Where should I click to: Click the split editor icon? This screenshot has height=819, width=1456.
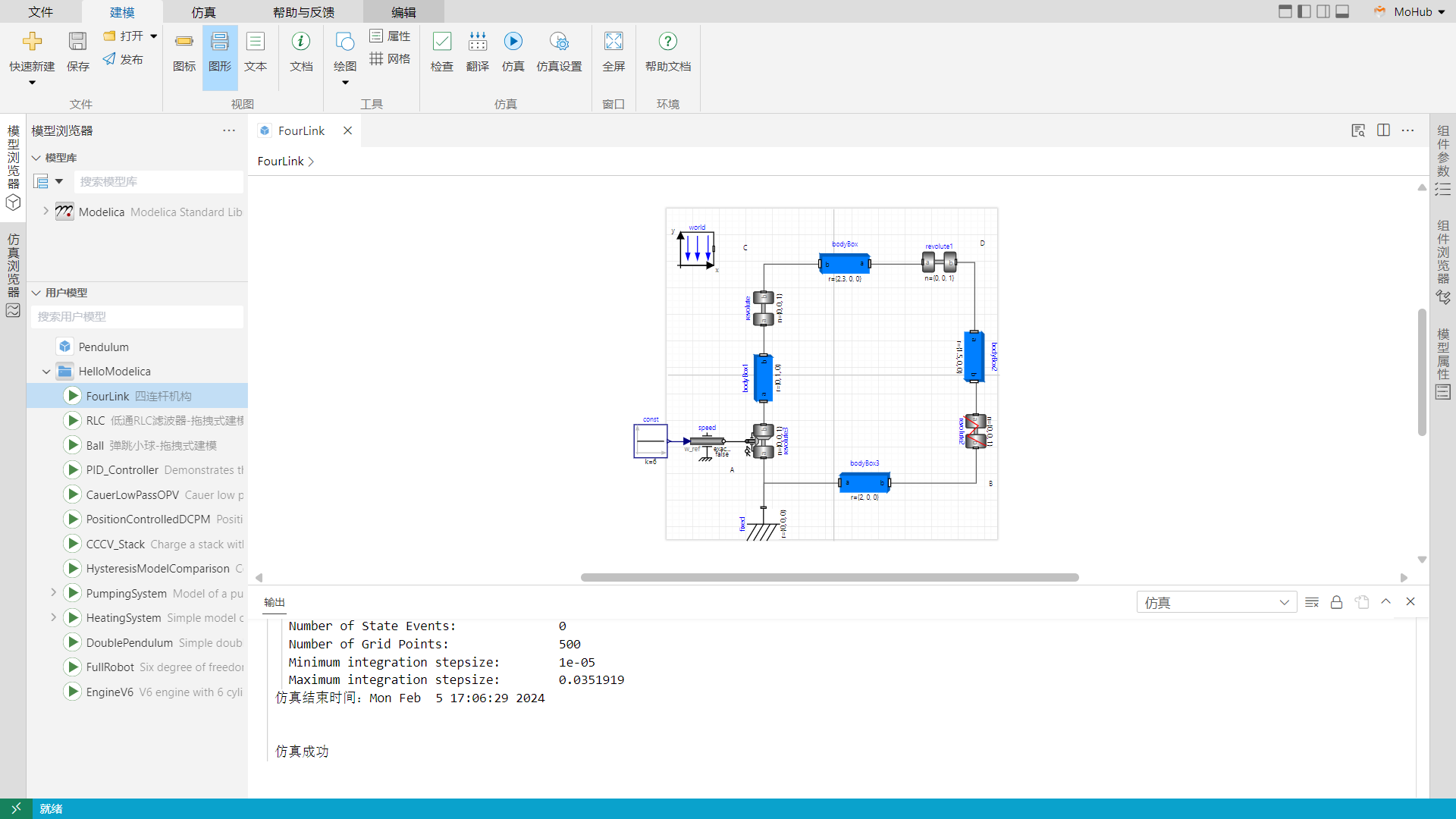coord(1383,130)
